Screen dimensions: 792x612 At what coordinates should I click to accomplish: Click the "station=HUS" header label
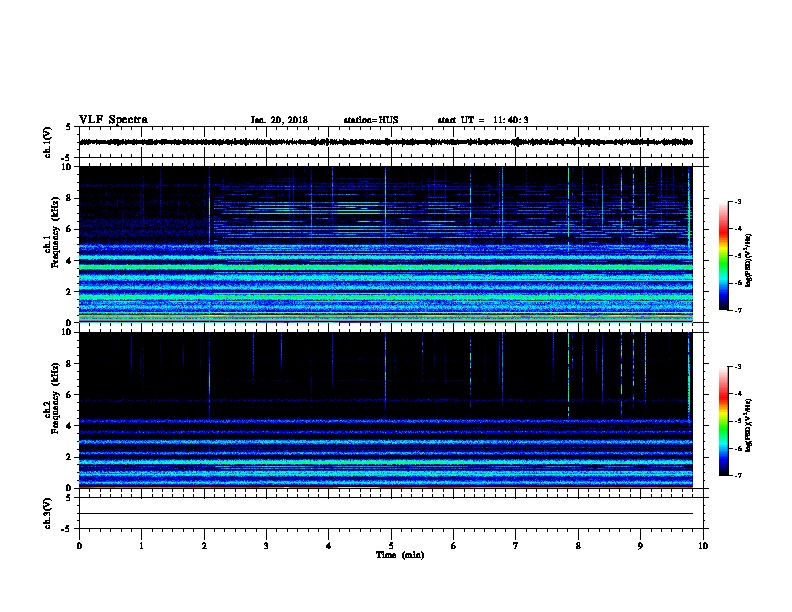coord(371,120)
